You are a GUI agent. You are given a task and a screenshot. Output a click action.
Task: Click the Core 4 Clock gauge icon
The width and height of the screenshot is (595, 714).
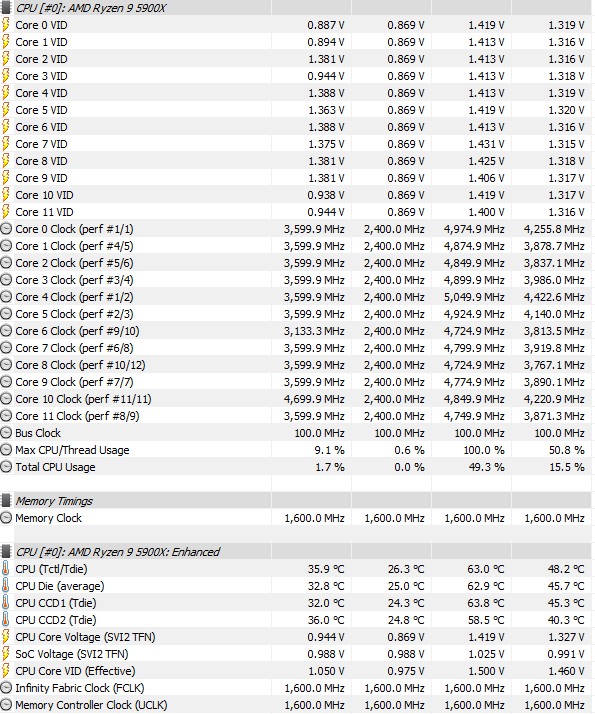(x=6, y=297)
